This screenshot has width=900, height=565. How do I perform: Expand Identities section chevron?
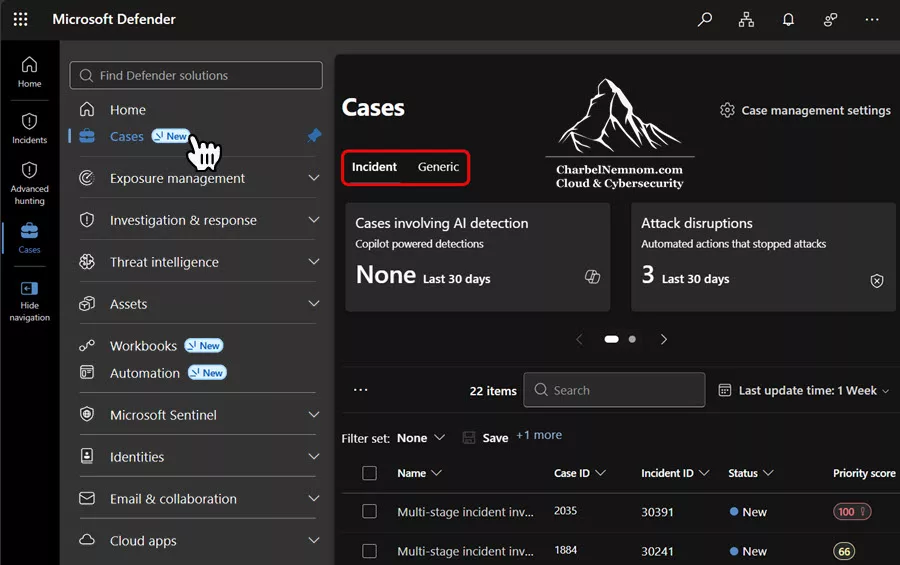[x=313, y=456]
